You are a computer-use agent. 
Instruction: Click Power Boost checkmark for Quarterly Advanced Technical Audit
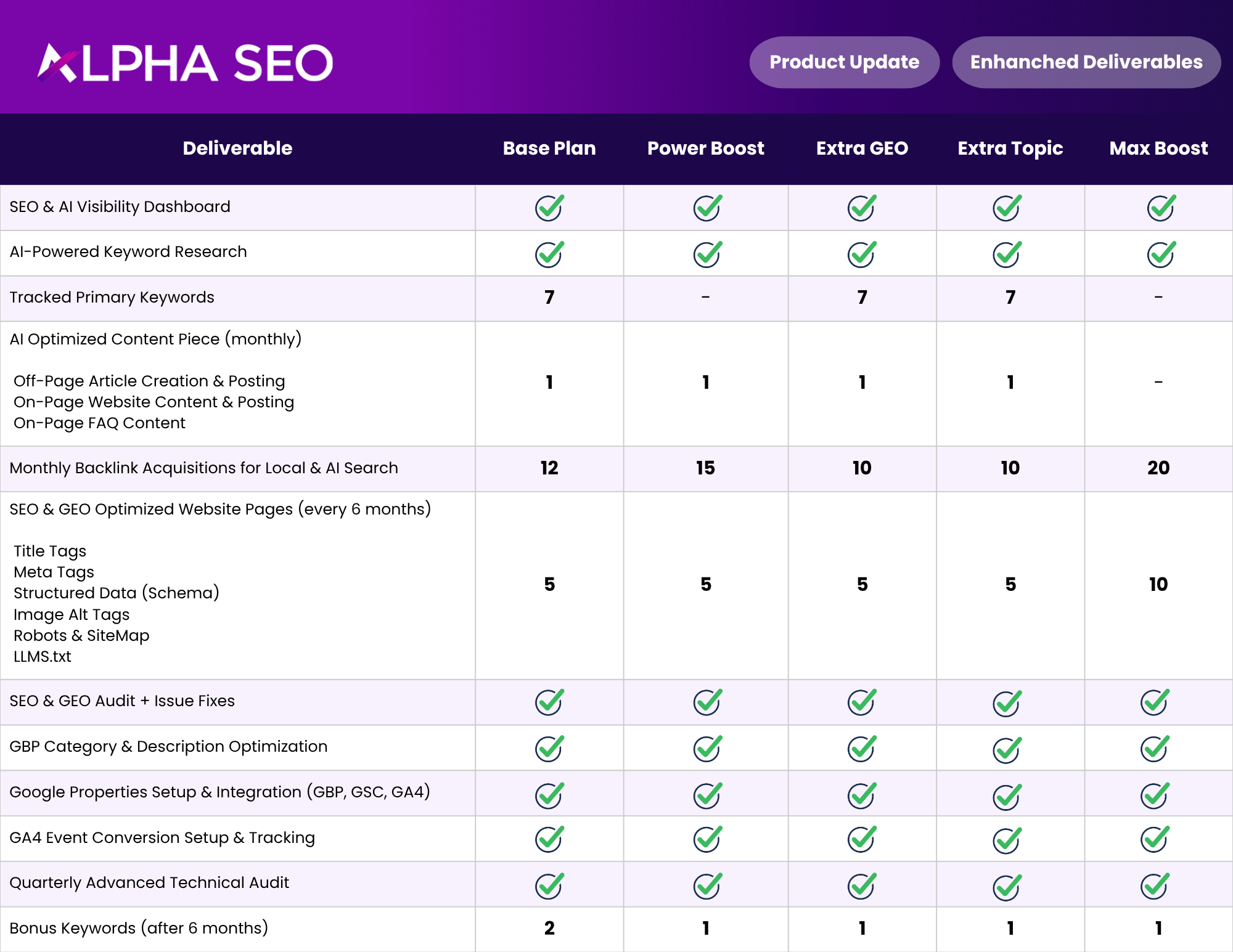707,885
